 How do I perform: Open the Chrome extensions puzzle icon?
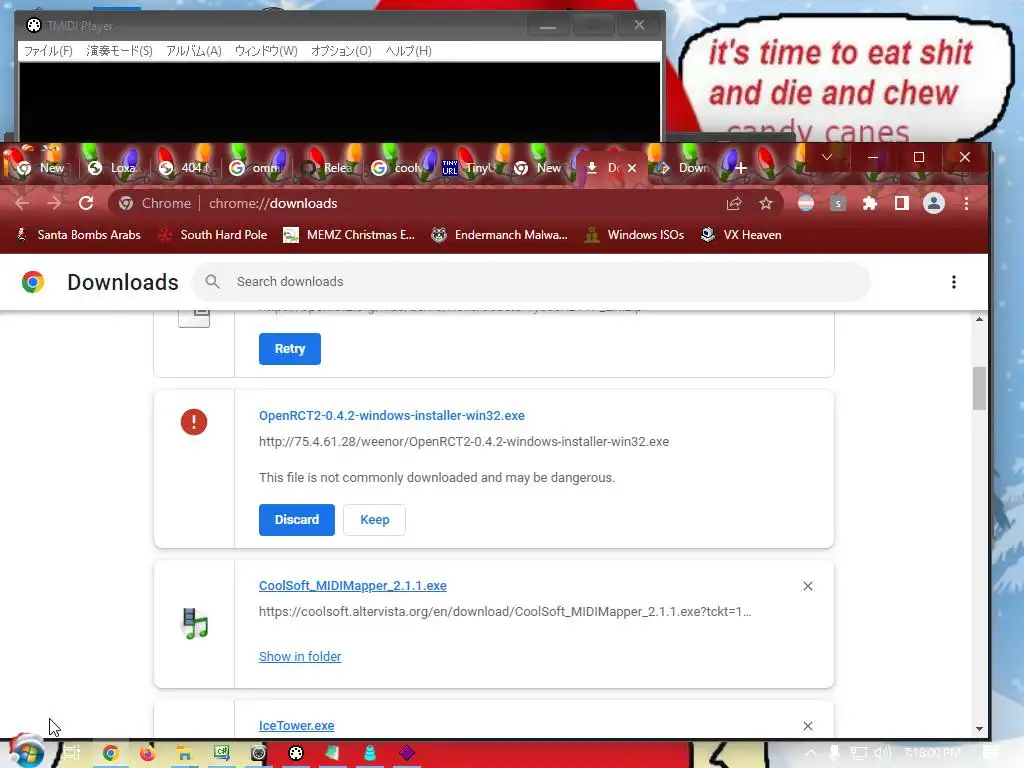[869, 204]
